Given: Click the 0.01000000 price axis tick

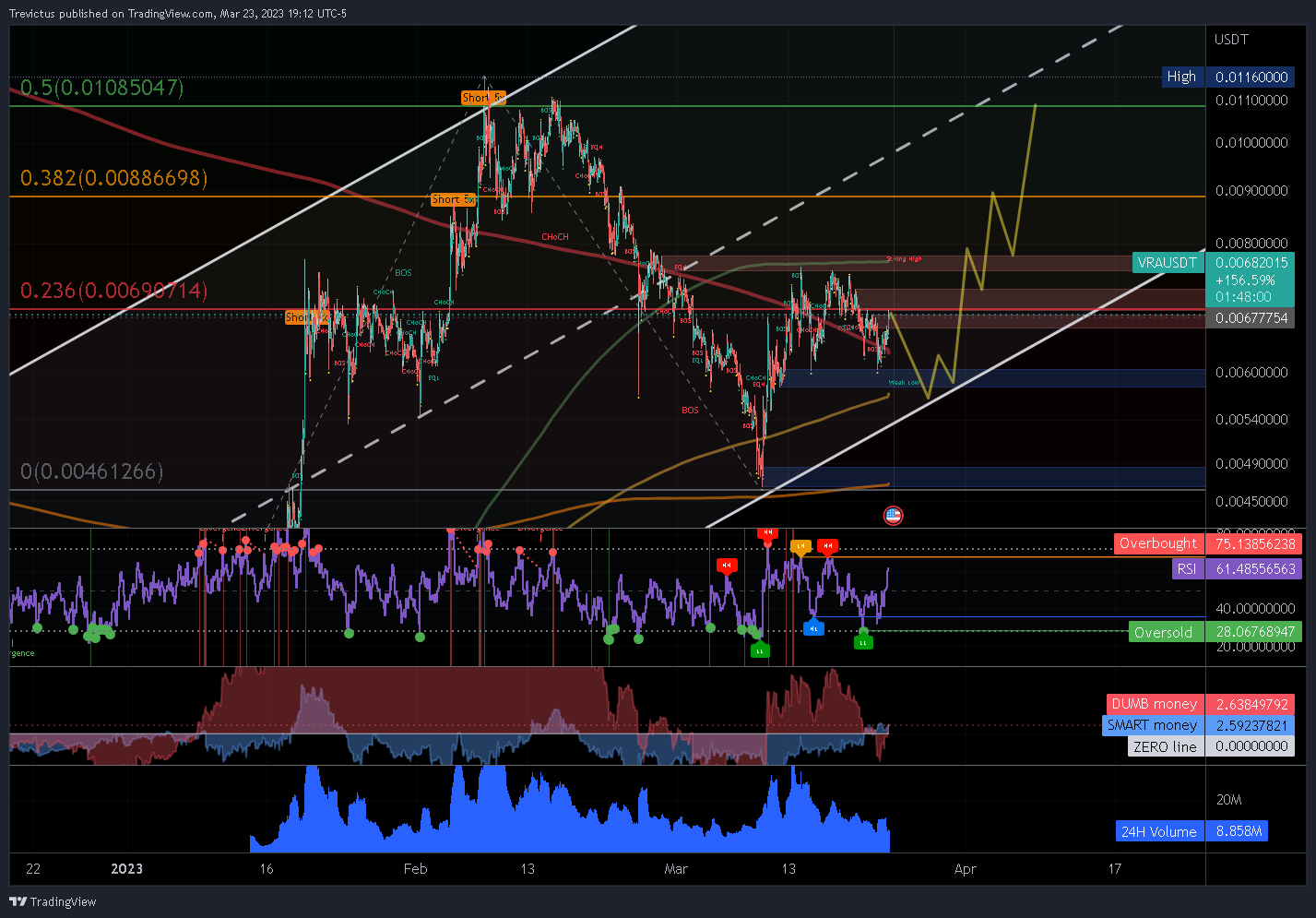Looking at the screenshot, I should pos(1251,142).
